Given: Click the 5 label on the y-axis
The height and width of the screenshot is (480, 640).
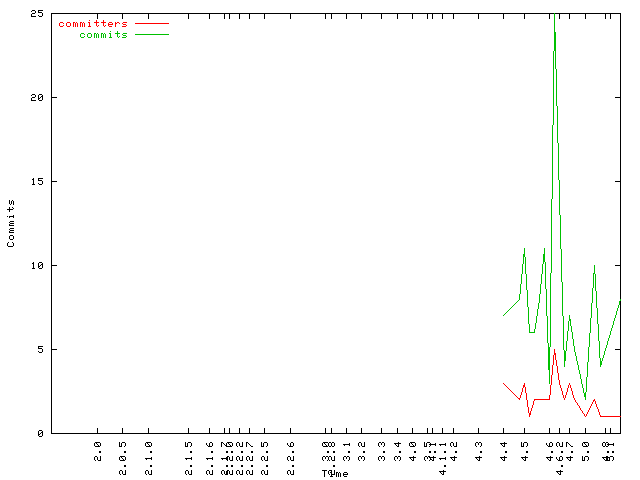Looking at the screenshot, I should click(x=38, y=349).
